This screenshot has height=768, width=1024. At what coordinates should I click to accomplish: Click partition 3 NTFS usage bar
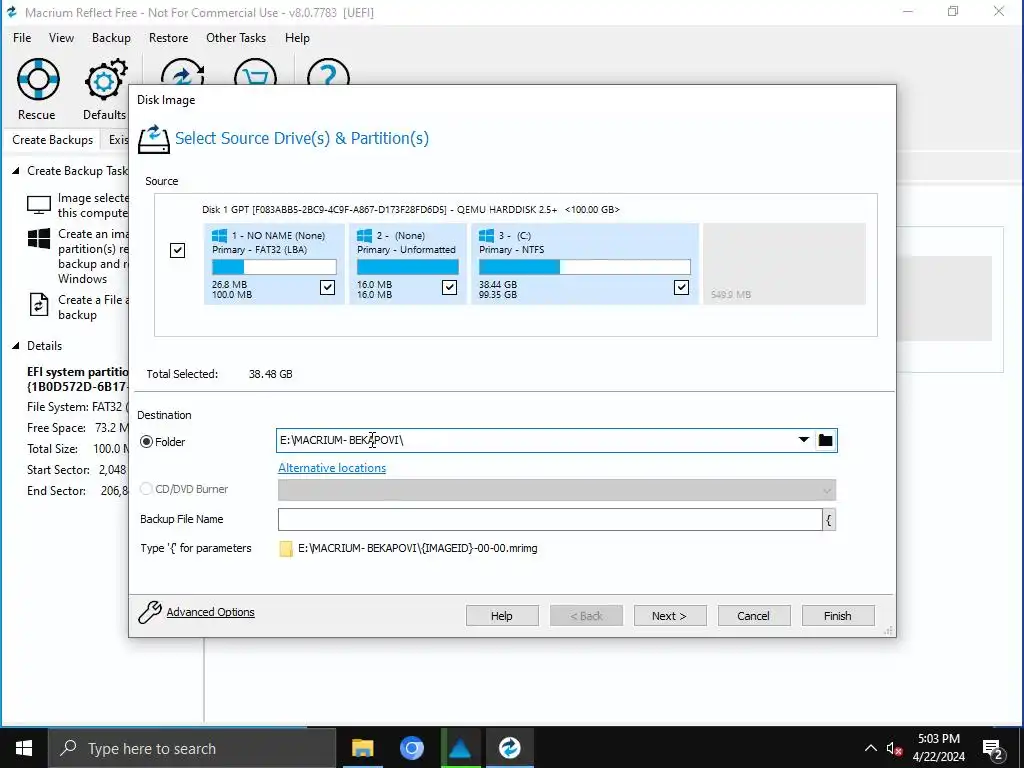(584, 266)
